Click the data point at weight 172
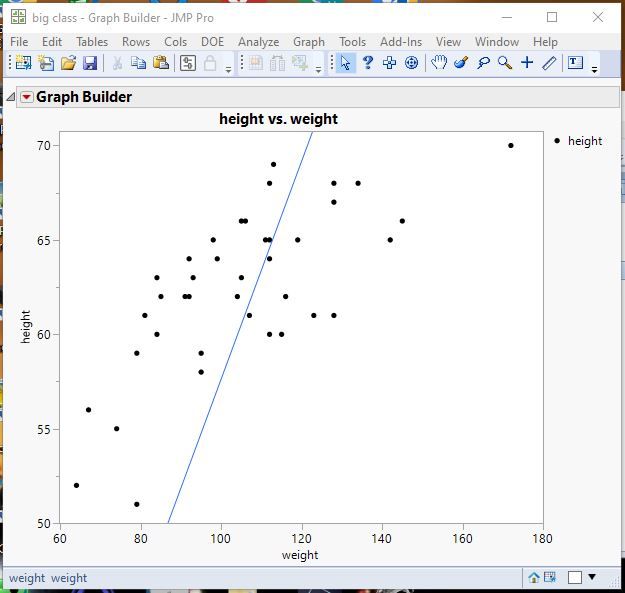Screen dimensions: 625x593 point(511,145)
